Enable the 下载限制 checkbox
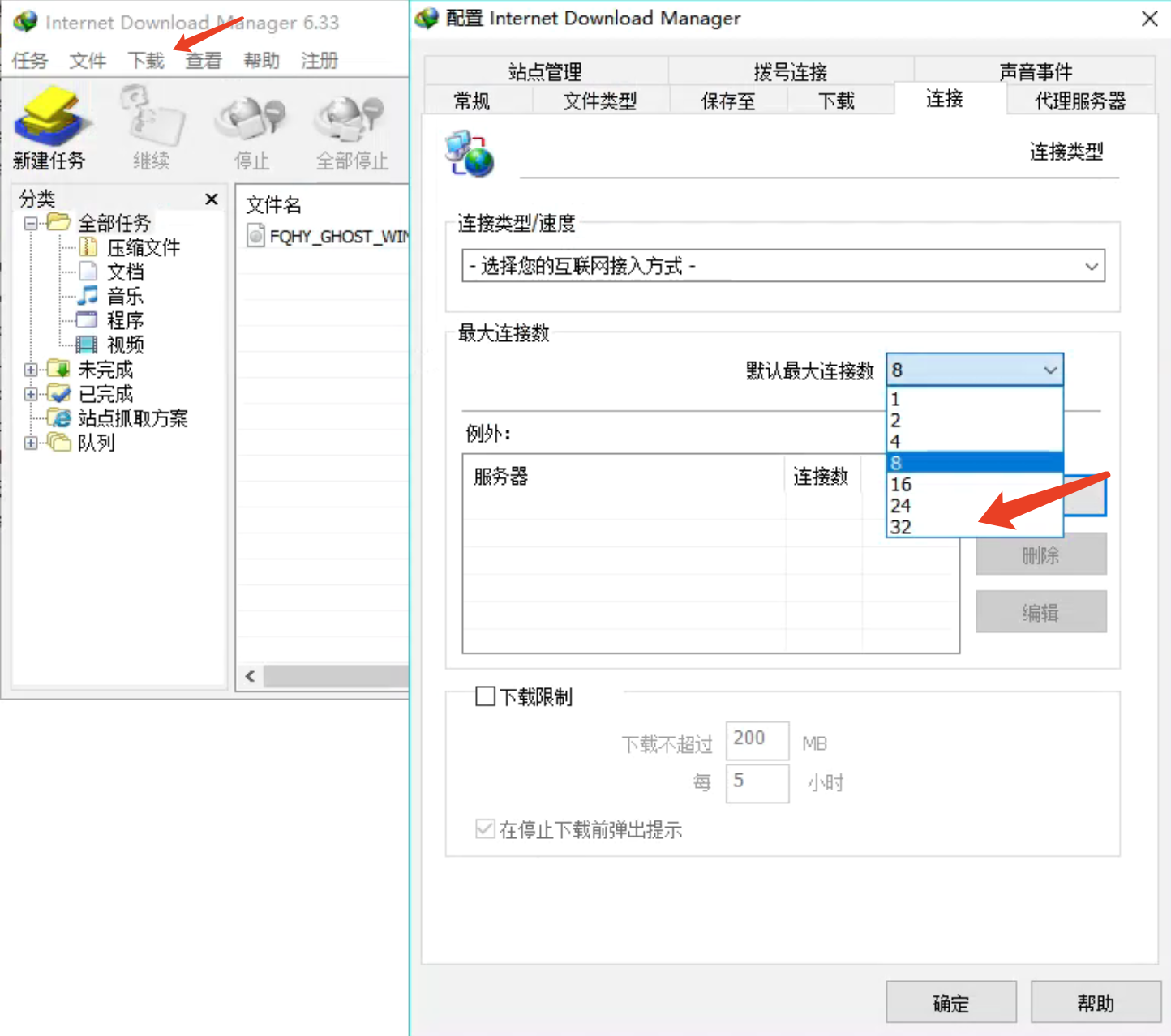Viewport: 1171px width, 1036px height. (485, 696)
